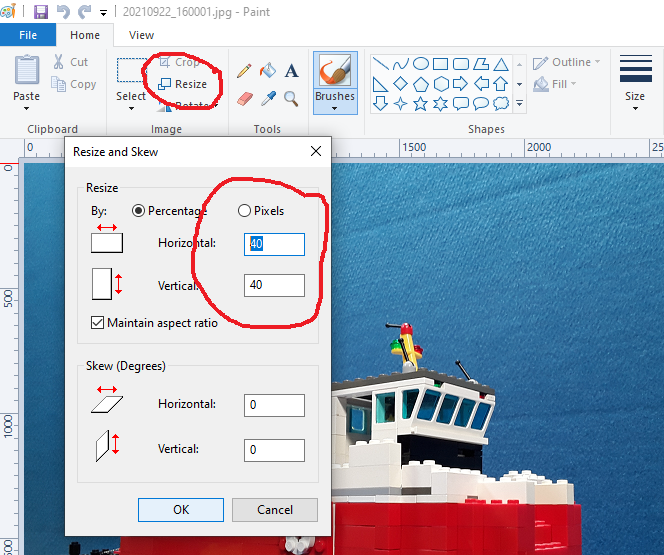The width and height of the screenshot is (664, 555).
Task: Toggle Maintain aspect ratio checkbox
Action: (98, 323)
